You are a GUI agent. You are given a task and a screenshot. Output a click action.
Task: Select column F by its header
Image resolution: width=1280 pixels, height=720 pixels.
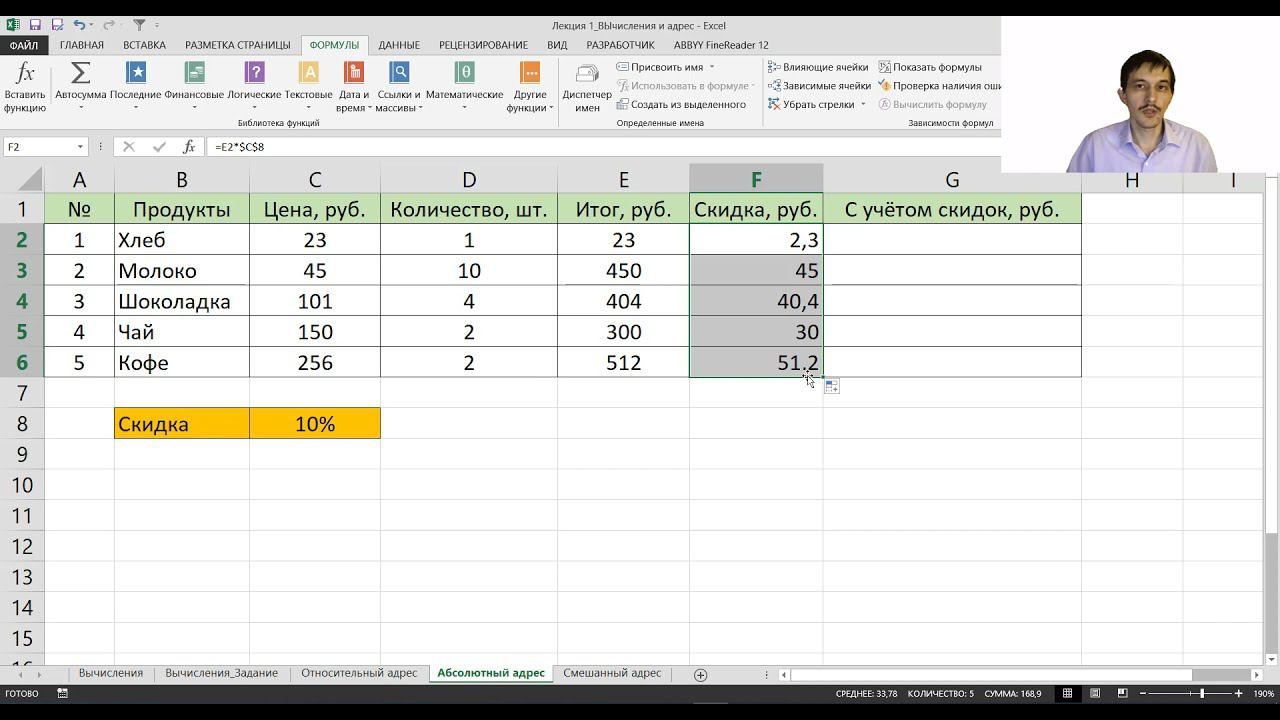click(x=756, y=180)
